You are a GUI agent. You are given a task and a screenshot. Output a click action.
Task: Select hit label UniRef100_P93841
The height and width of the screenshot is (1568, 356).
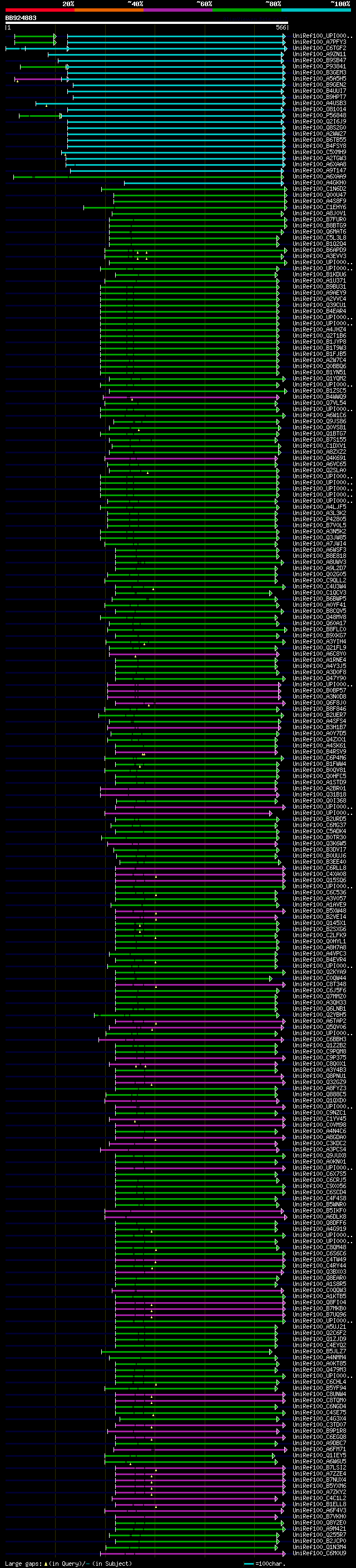(319, 66)
